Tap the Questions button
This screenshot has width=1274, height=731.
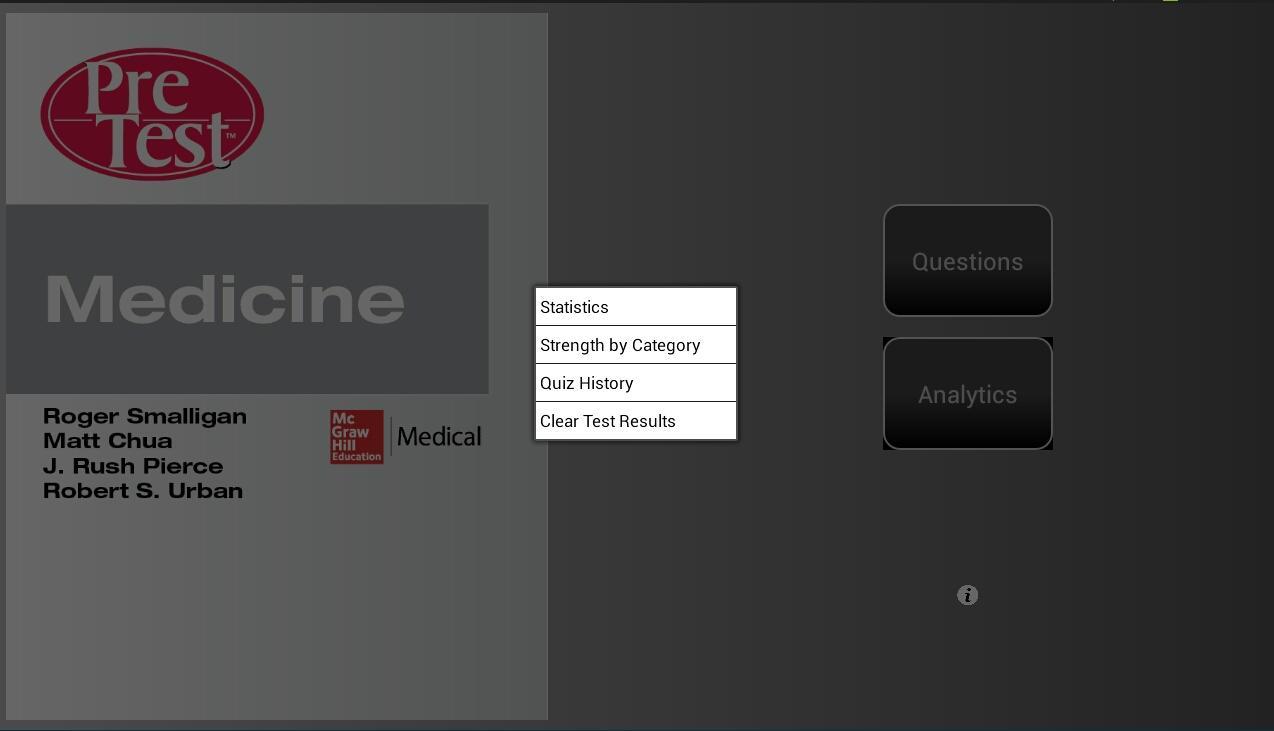pos(967,261)
